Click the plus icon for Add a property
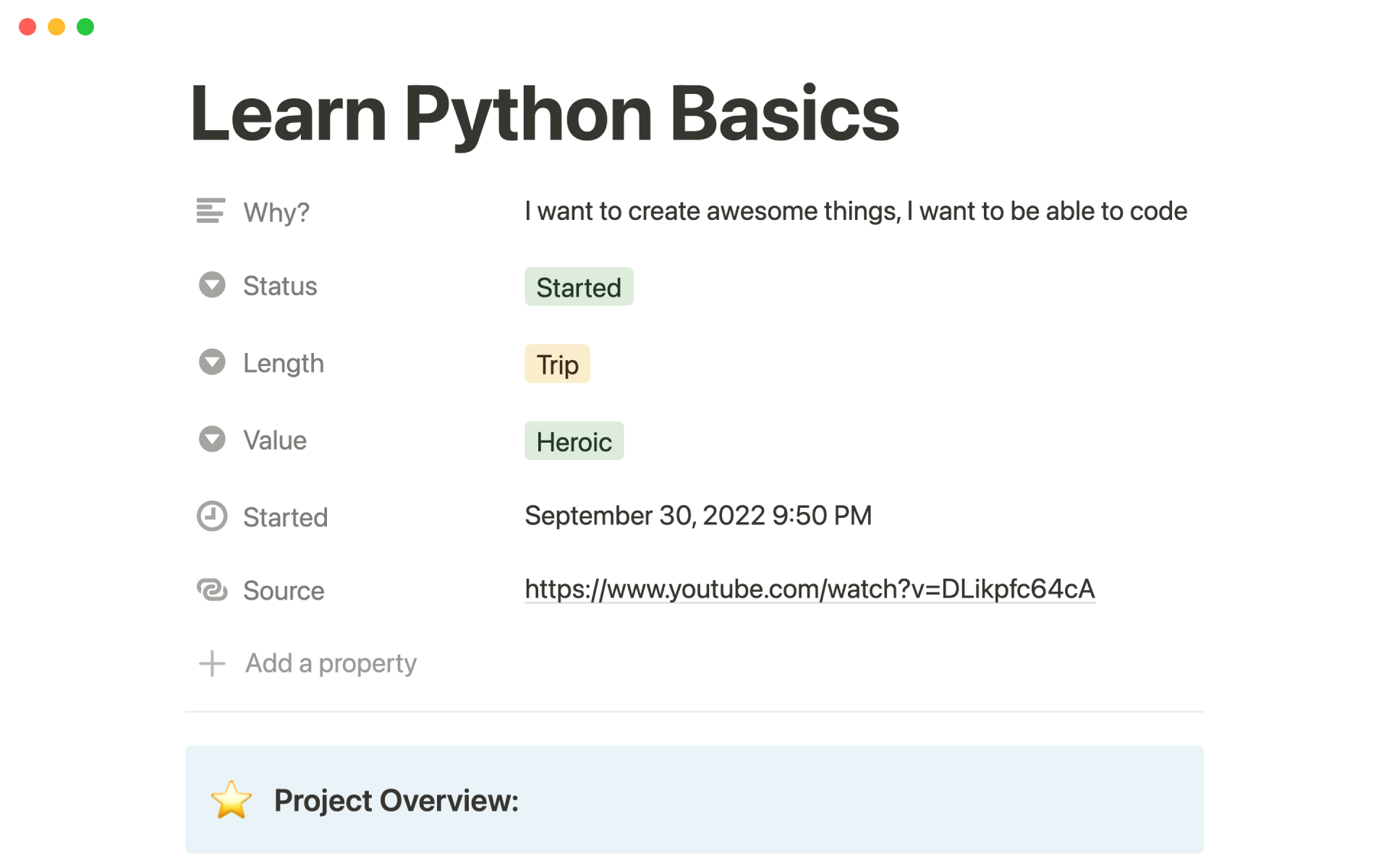Viewport: 1389px width, 868px height. 212,663
